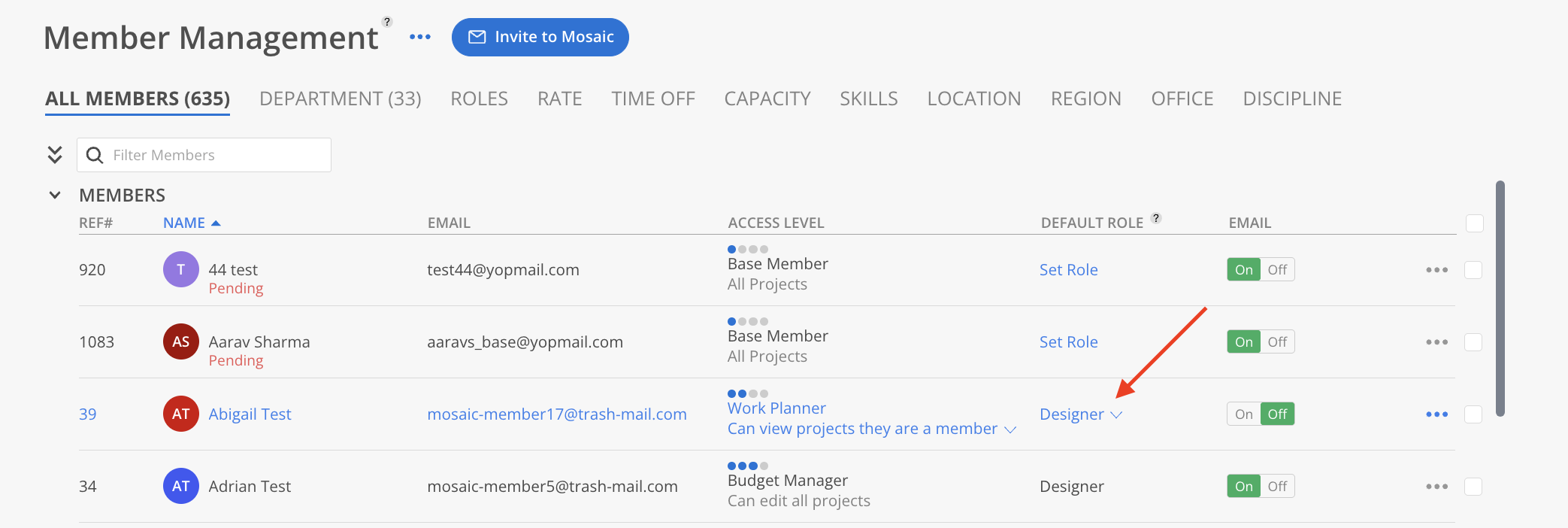Collapse the MEMBERS section chevron
1568x528 pixels.
click(55, 196)
